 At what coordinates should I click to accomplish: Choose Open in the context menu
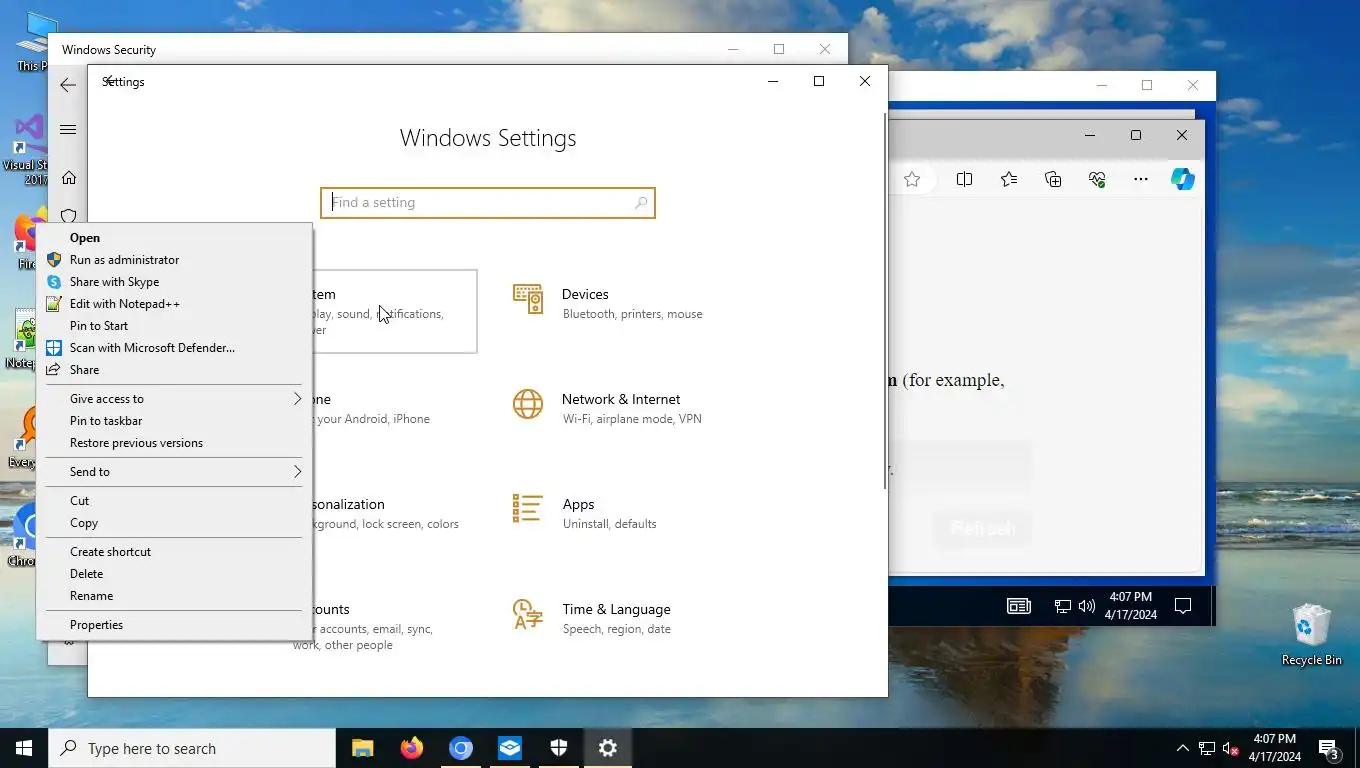pos(174,238)
